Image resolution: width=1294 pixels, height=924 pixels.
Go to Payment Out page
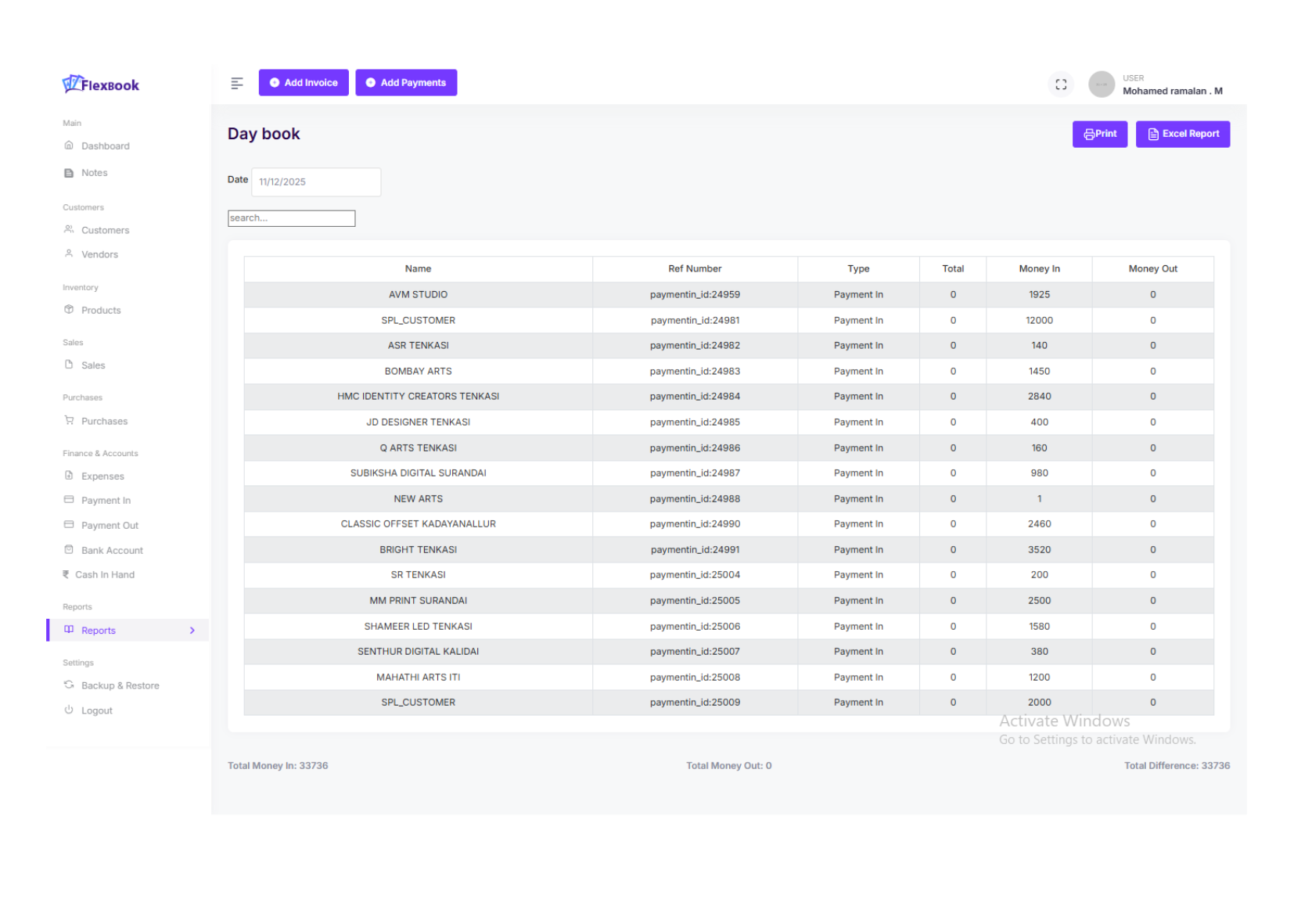[x=110, y=526]
